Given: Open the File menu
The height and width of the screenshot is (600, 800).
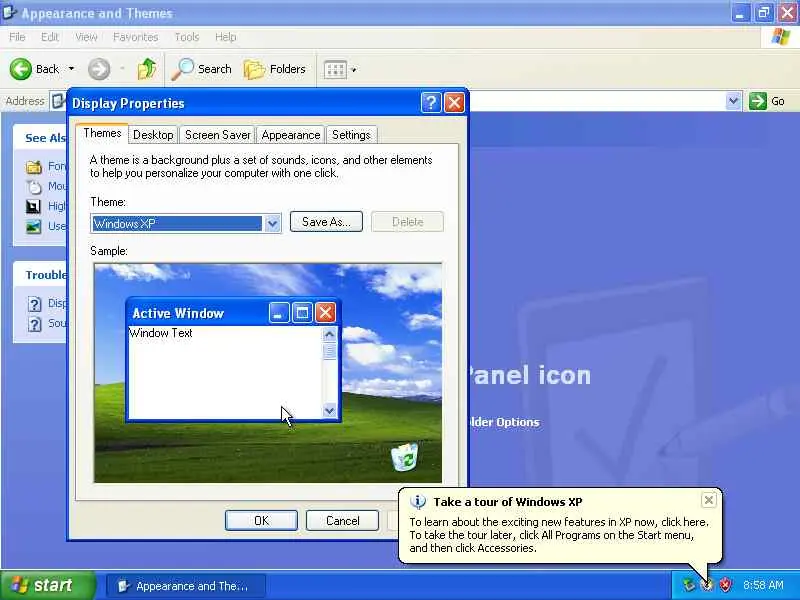Looking at the screenshot, I should pos(17,37).
